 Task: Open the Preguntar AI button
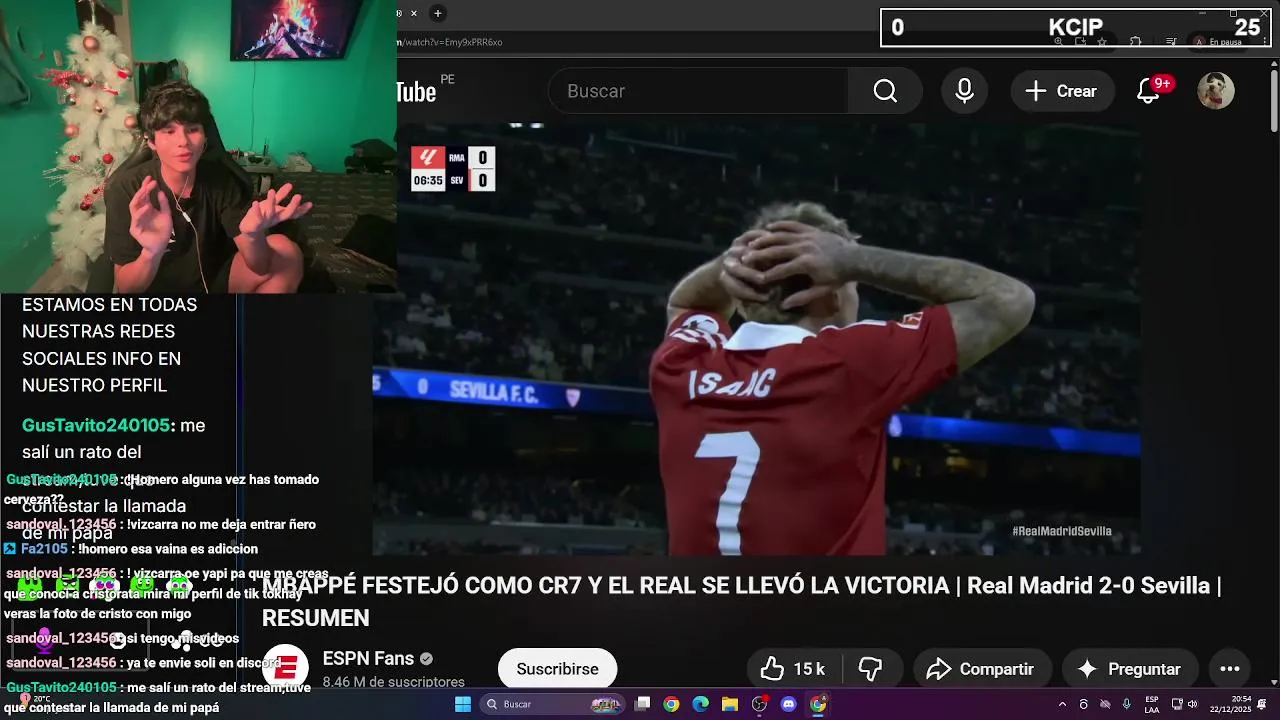(1129, 669)
